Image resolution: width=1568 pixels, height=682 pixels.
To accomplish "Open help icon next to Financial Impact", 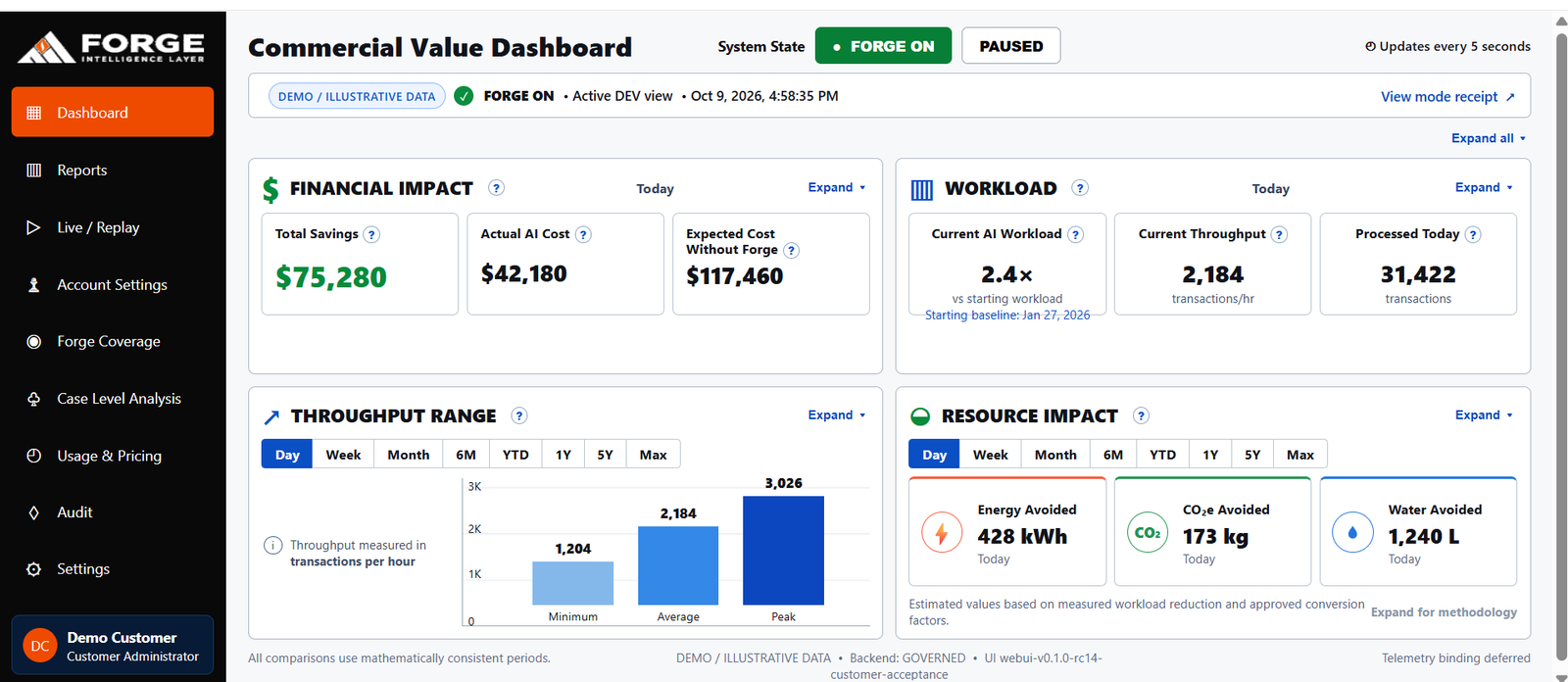I will 496,188.
